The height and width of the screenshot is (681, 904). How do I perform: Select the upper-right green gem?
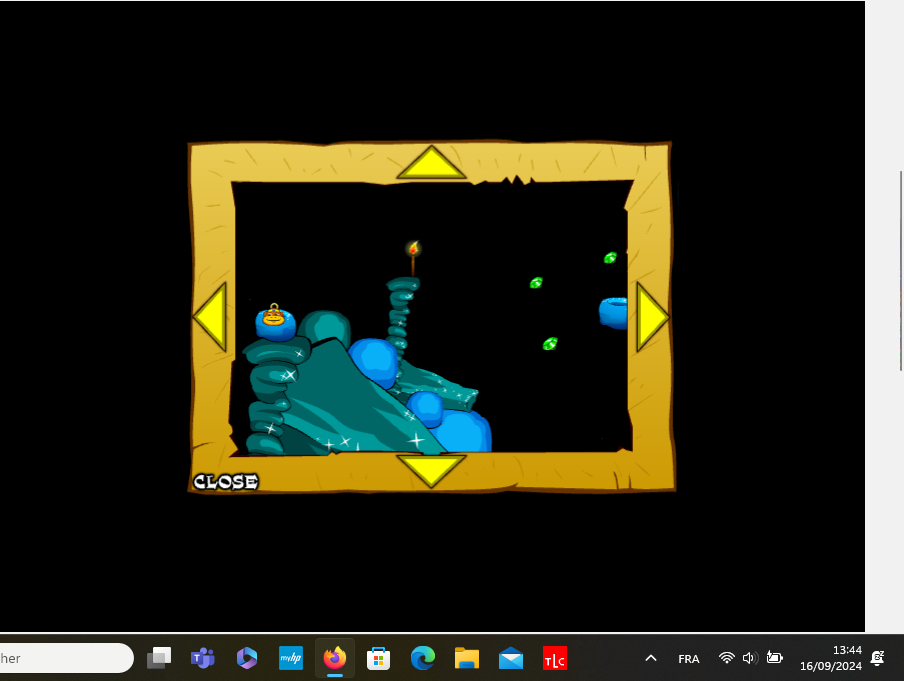(610, 258)
